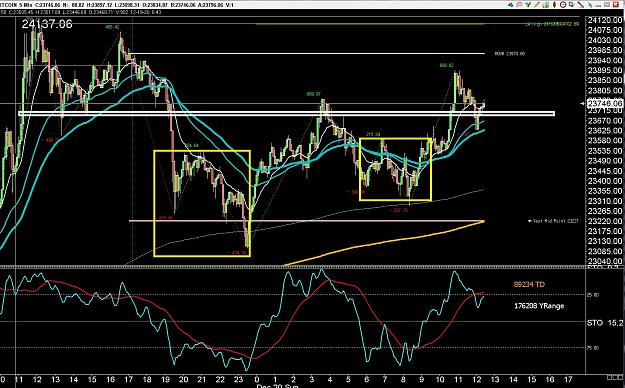Click the 23895.00 price axis label
Viewport: 625px width, 388px height.
click(x=605, y=70)
